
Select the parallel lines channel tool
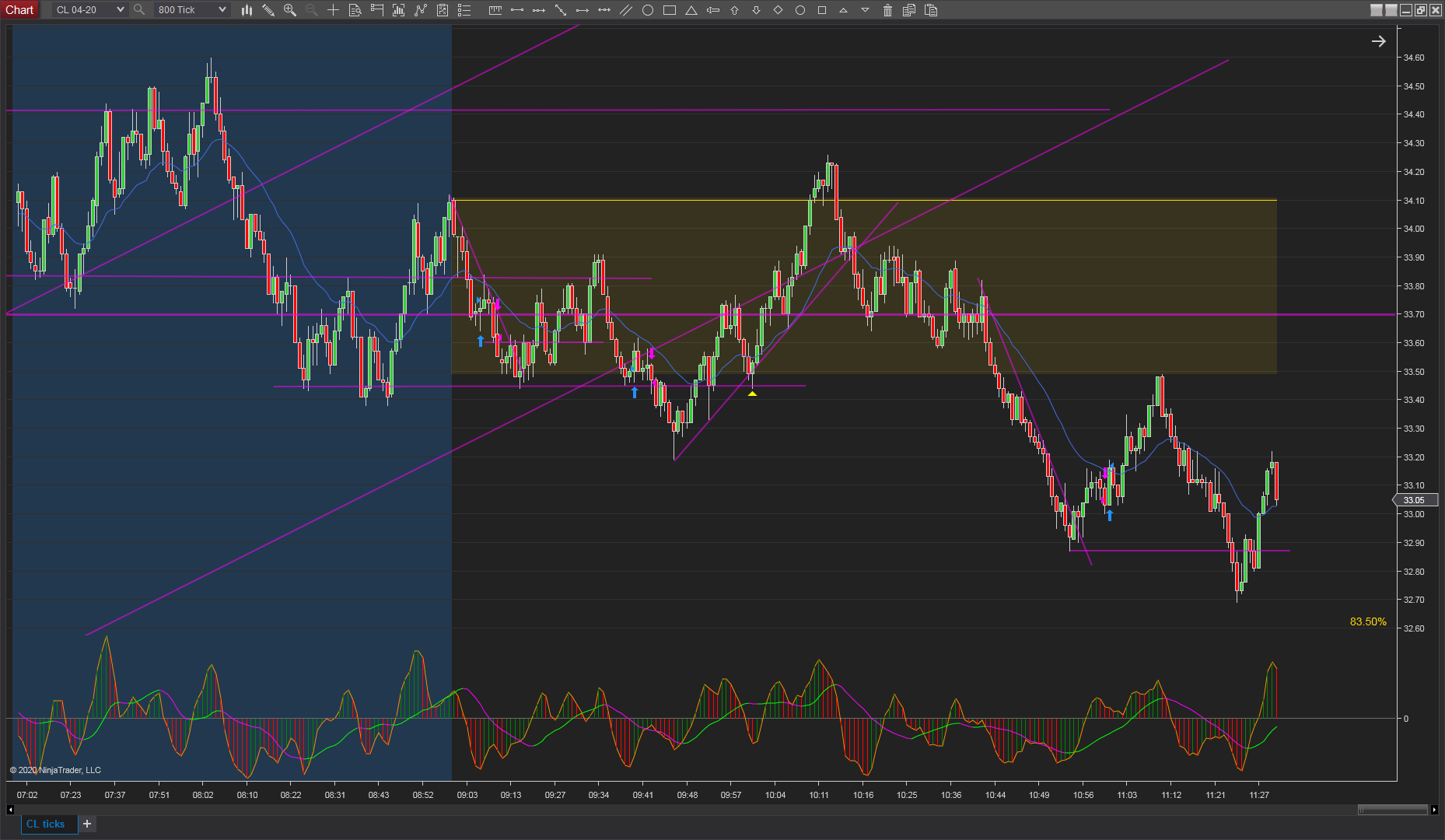tap(625, 10)
